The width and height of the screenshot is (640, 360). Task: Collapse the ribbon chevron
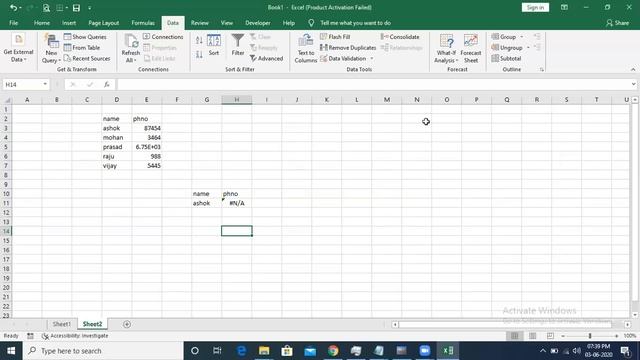point(633,70)
